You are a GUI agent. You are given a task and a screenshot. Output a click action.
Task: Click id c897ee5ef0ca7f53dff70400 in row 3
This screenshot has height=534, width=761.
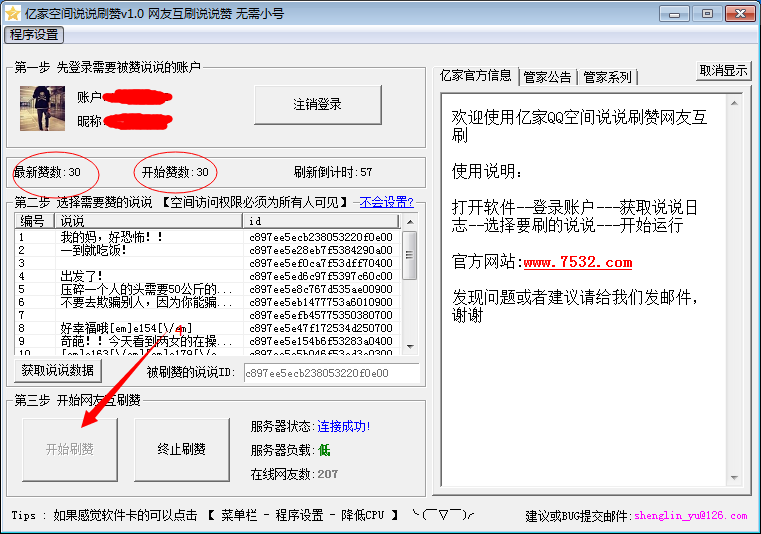(x=321, y=264)
